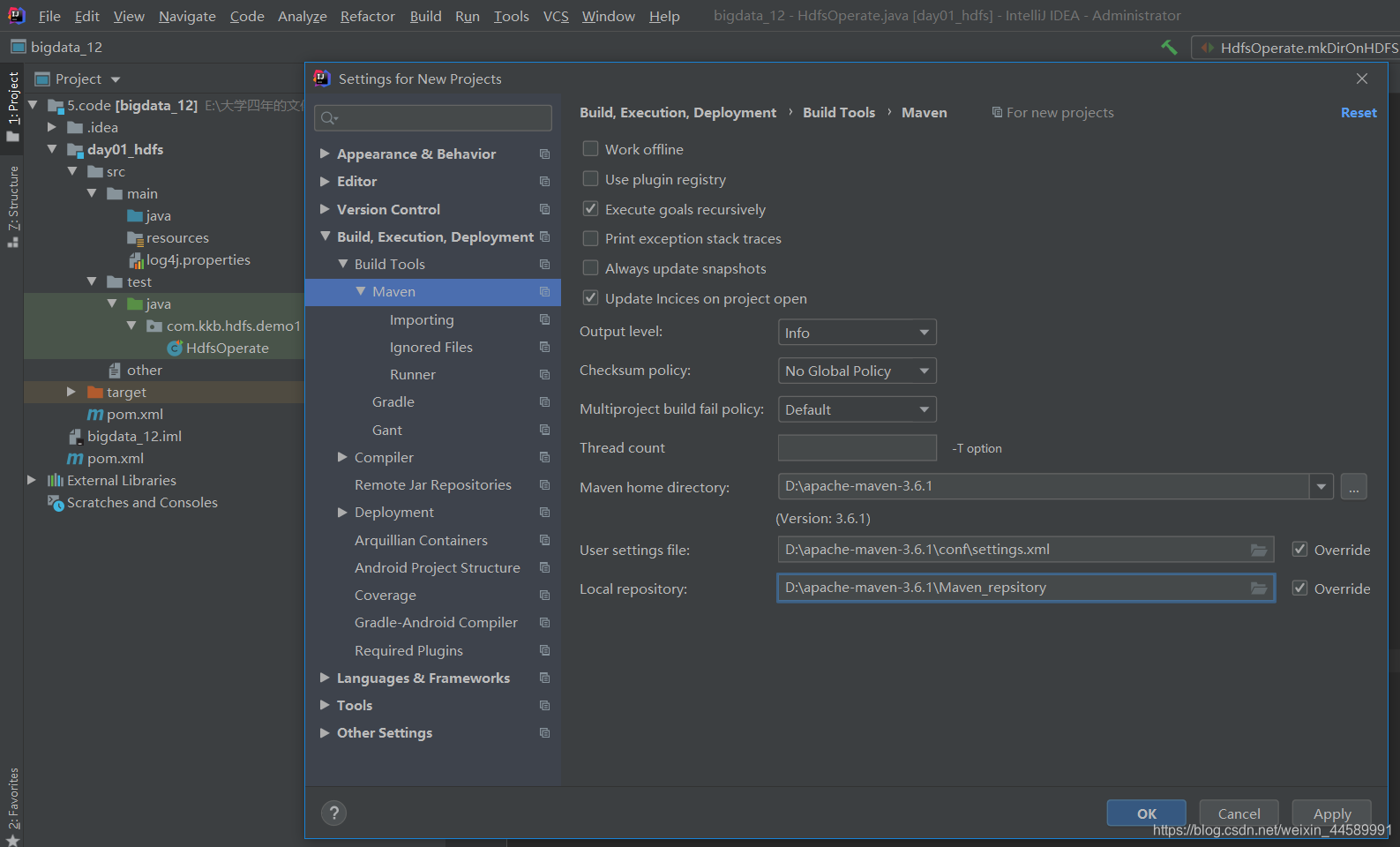Click the settings search field
This screenshot has height=847, width=1400.
[x=433, y=118]
